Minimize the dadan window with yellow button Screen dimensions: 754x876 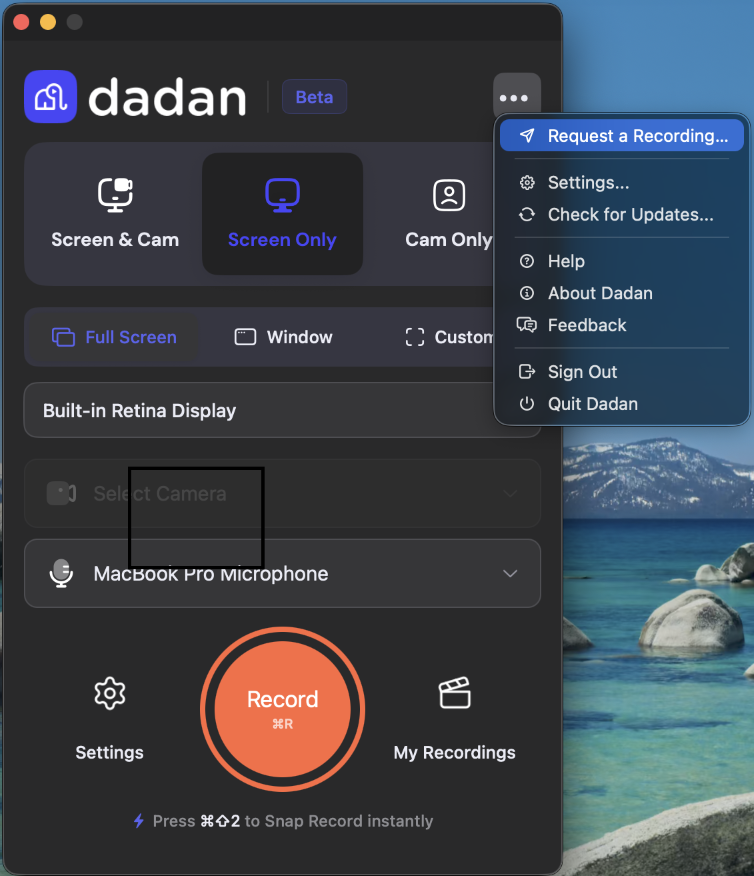(x=48, y=22)
